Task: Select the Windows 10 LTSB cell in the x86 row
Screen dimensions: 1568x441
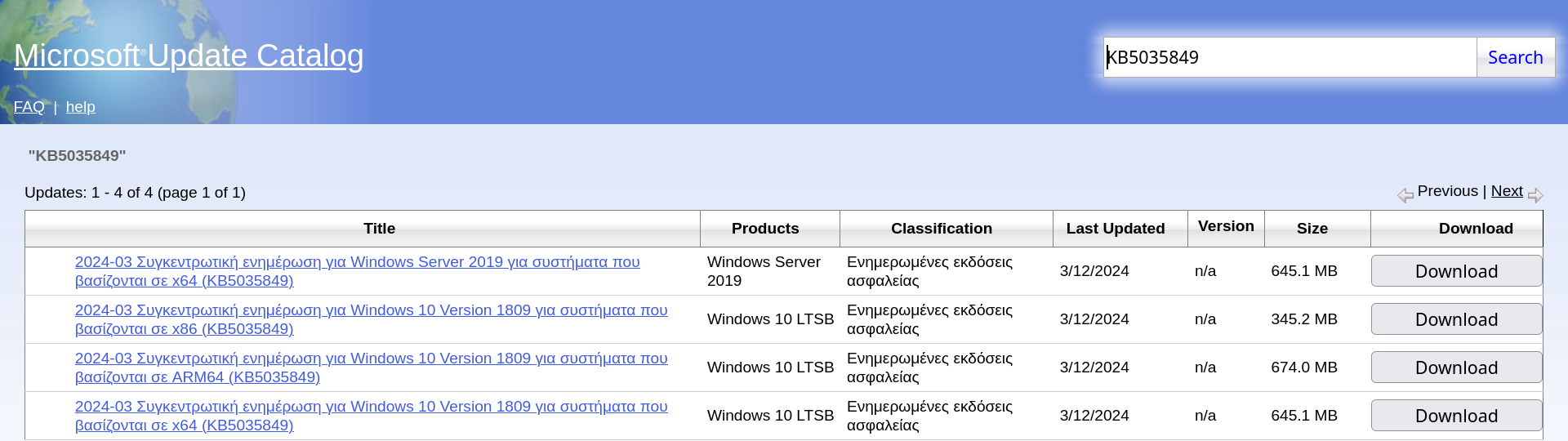Action: click(770, 319)
